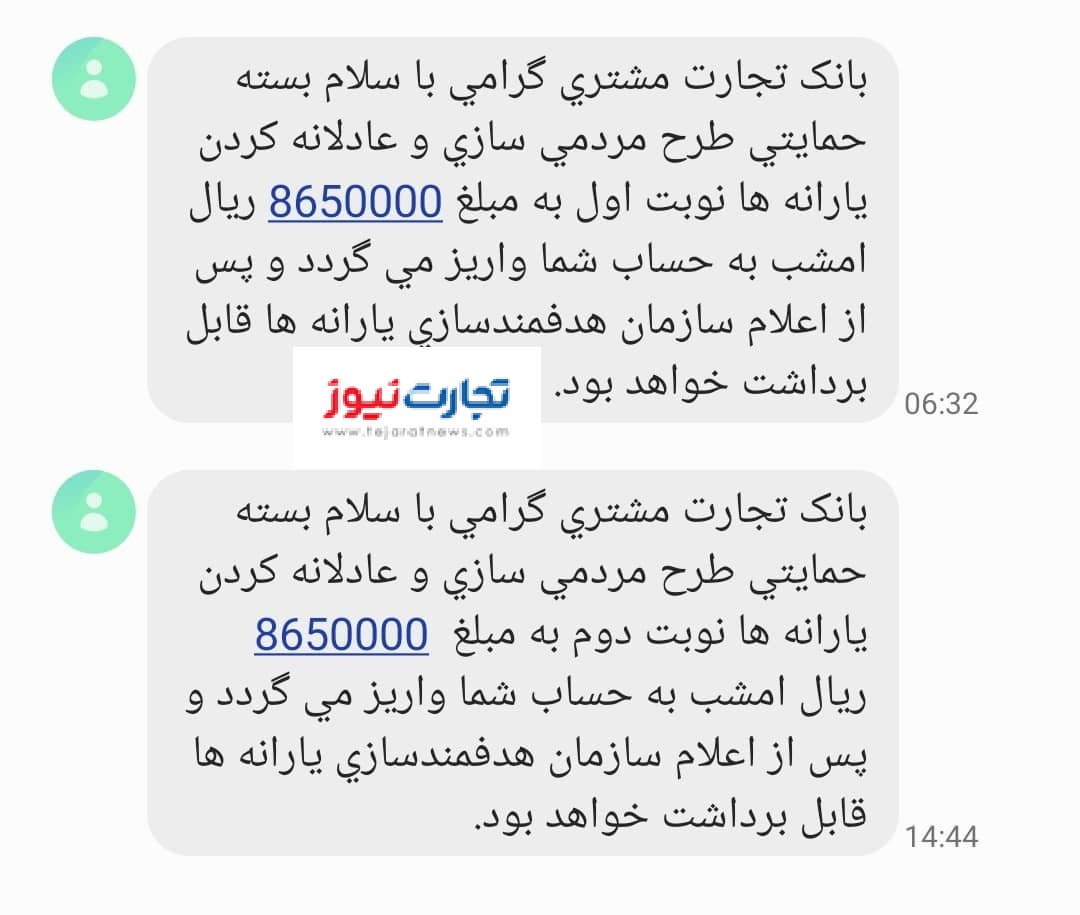Click 'برداشت خواهد بود.' ending the first message

click(712, 384)
